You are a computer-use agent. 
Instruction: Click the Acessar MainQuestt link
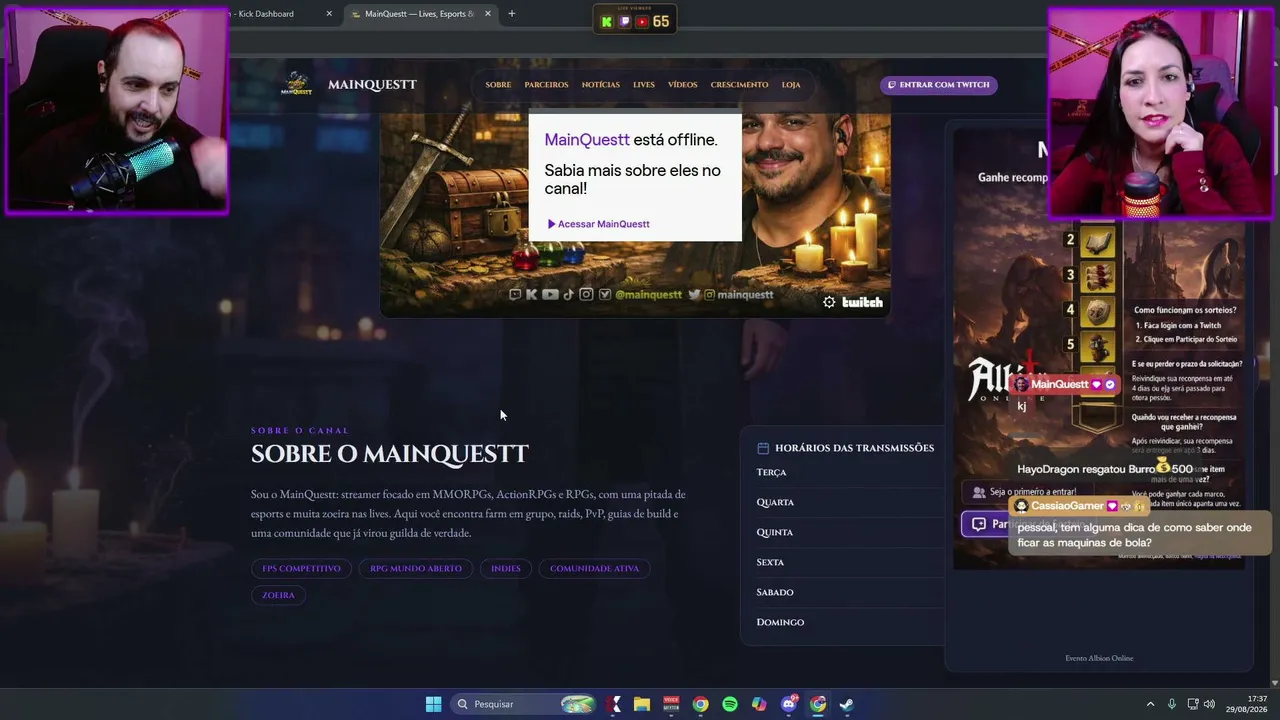point(598,224)
